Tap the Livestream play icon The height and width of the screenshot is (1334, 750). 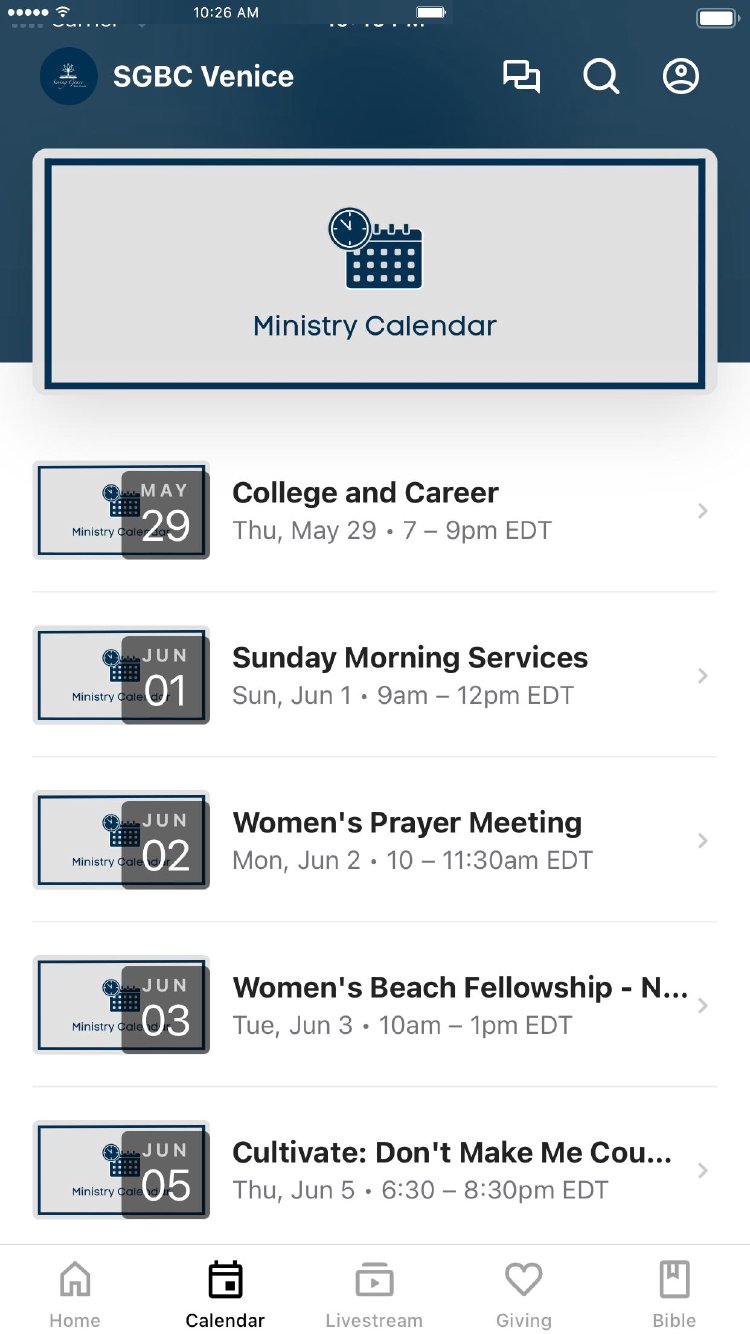(374, 1280)
